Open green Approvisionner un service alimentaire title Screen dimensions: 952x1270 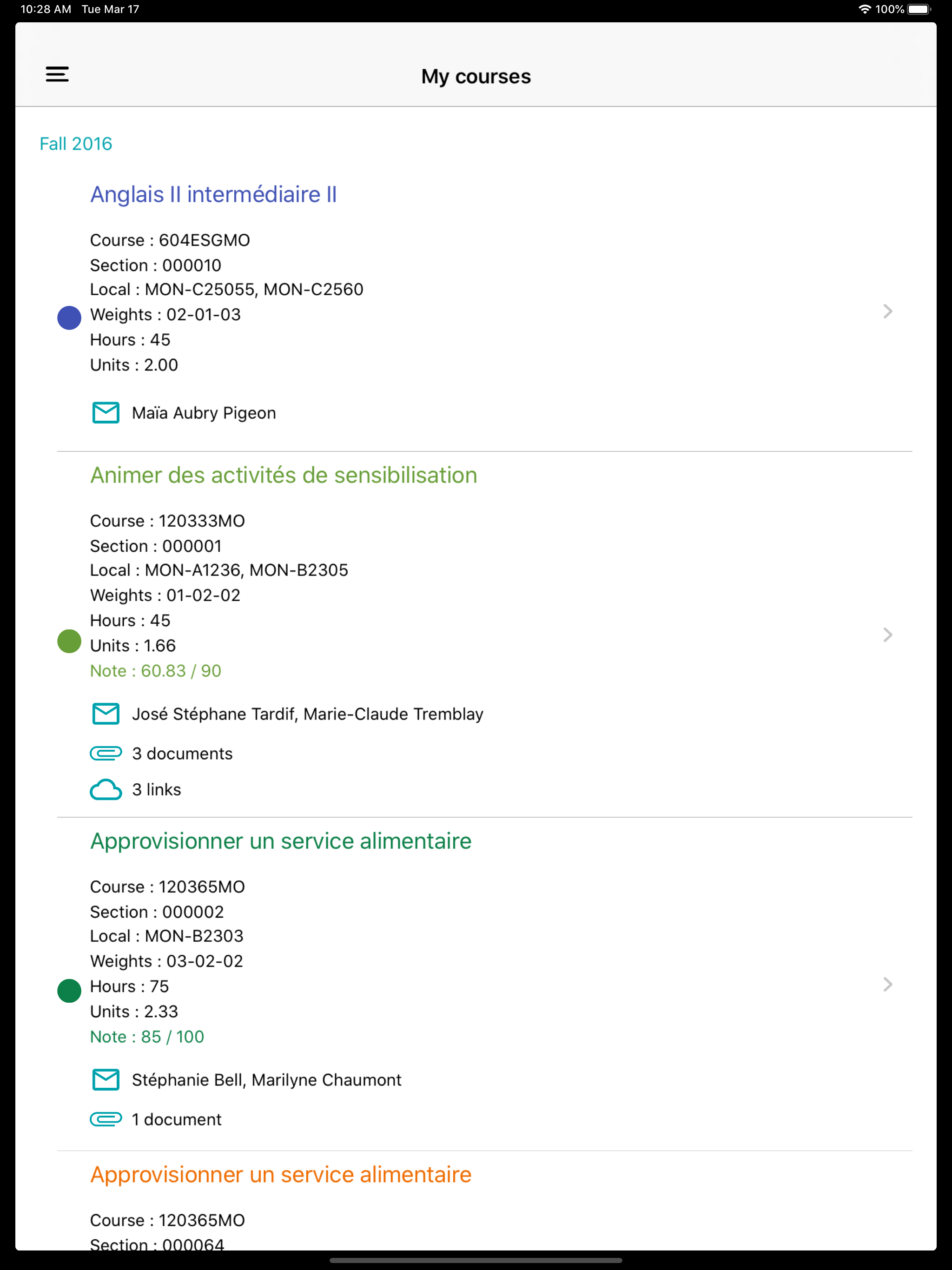click(281, 841)
